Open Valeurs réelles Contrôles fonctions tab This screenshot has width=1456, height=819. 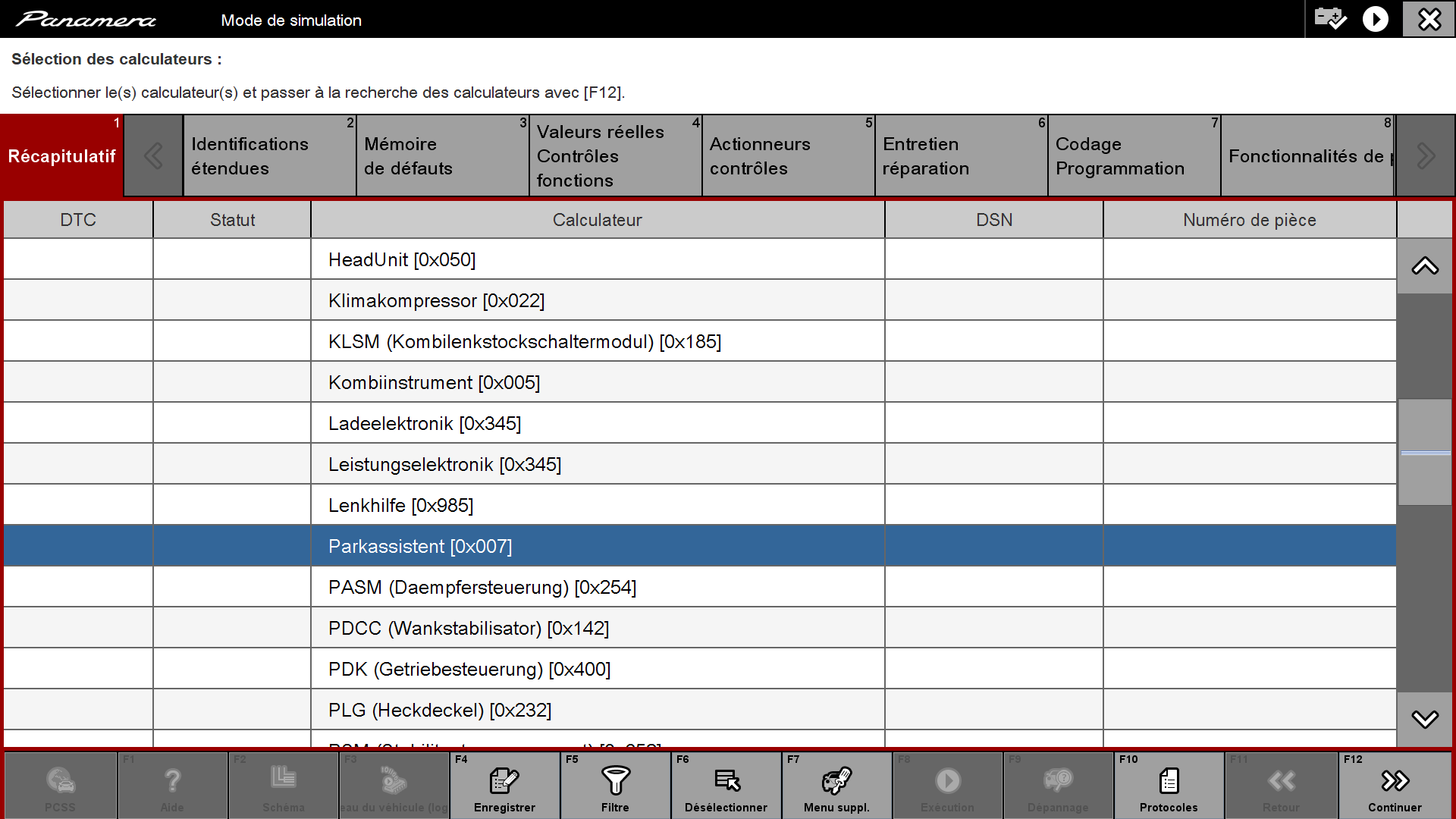[x=615, y=156]
